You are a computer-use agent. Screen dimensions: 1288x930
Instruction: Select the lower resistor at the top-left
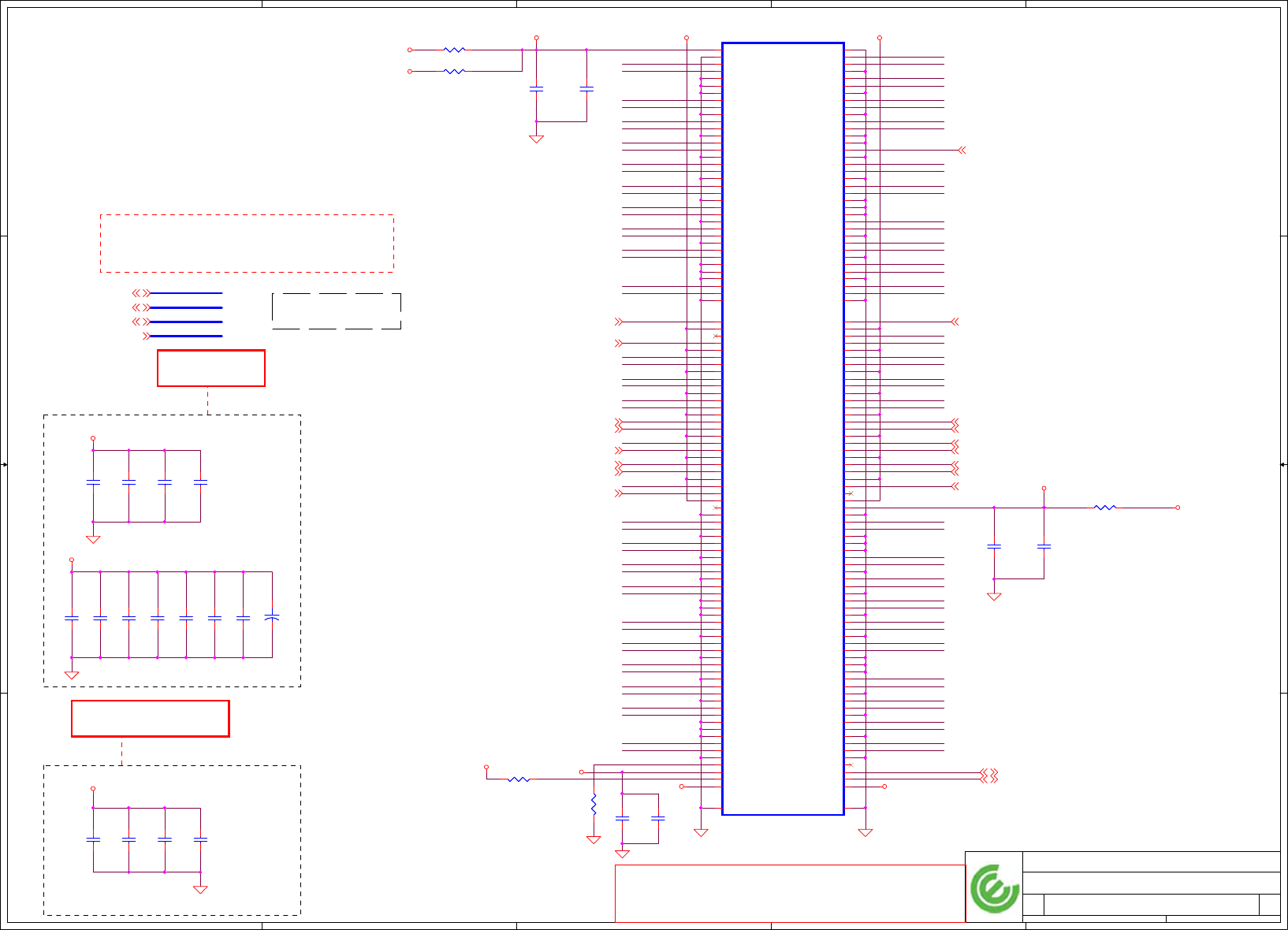pos(455,71)
